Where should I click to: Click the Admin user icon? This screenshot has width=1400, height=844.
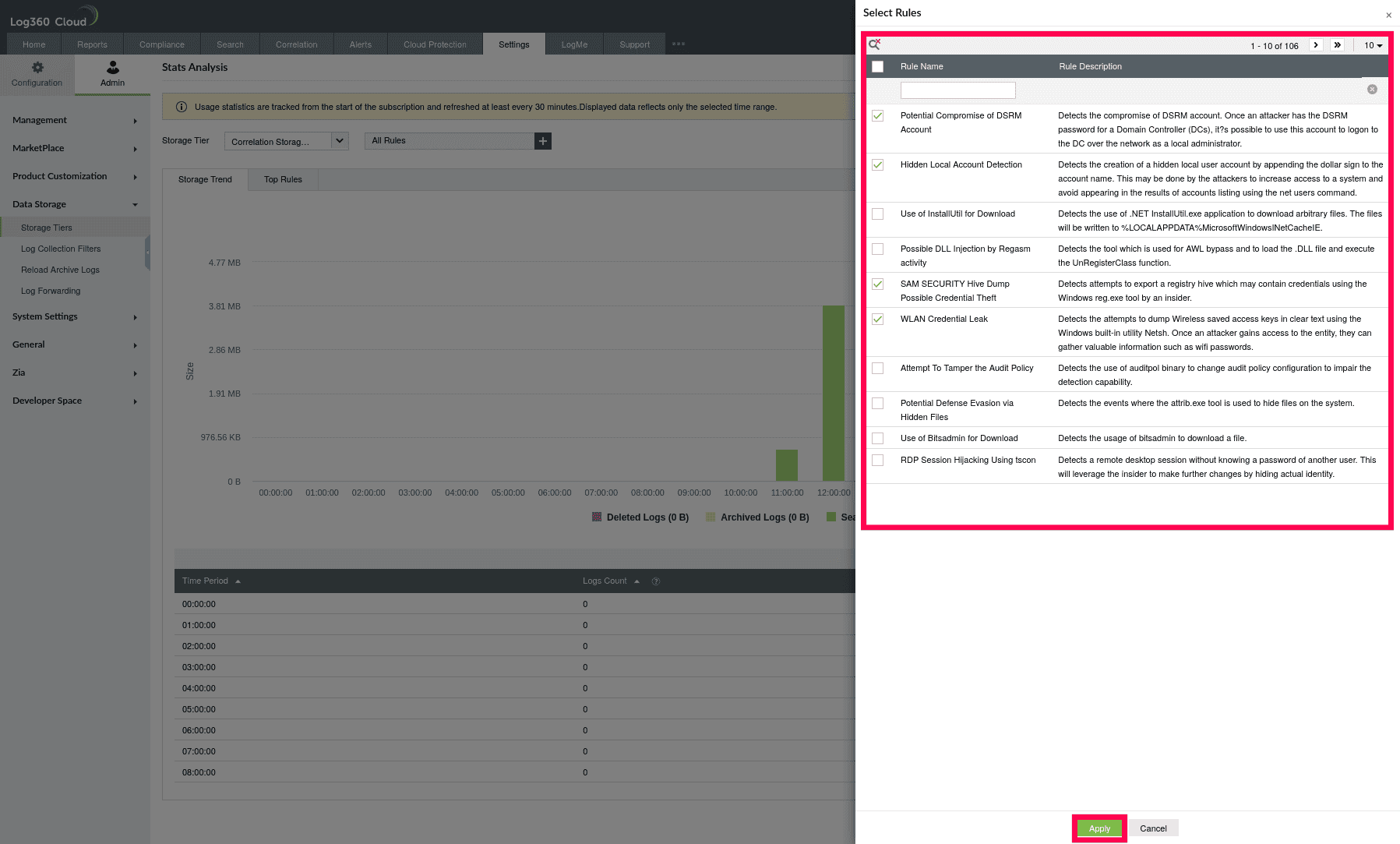coord(113,68)
